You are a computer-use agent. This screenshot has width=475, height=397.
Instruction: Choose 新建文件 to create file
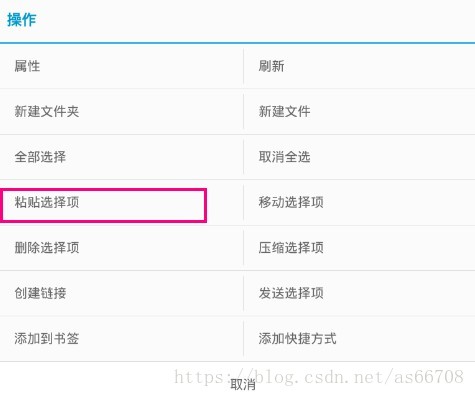coord(360,112)
